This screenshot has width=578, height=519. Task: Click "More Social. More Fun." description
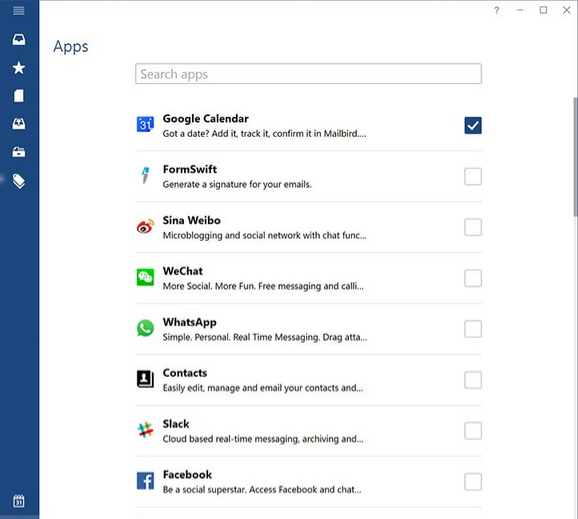click(263, 286)
